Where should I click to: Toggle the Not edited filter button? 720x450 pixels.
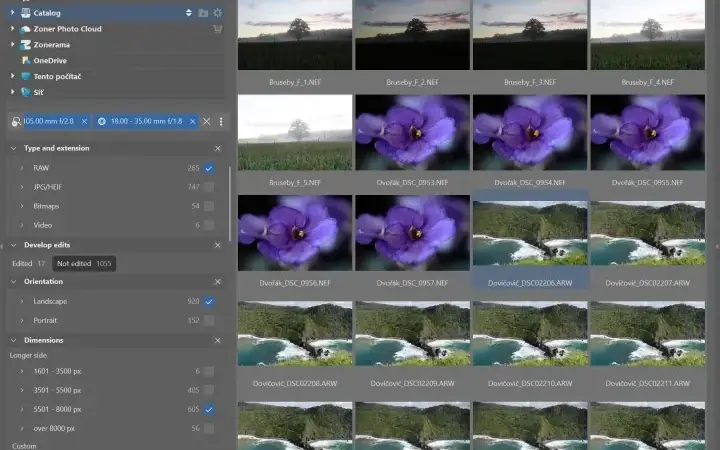(84, 264)
